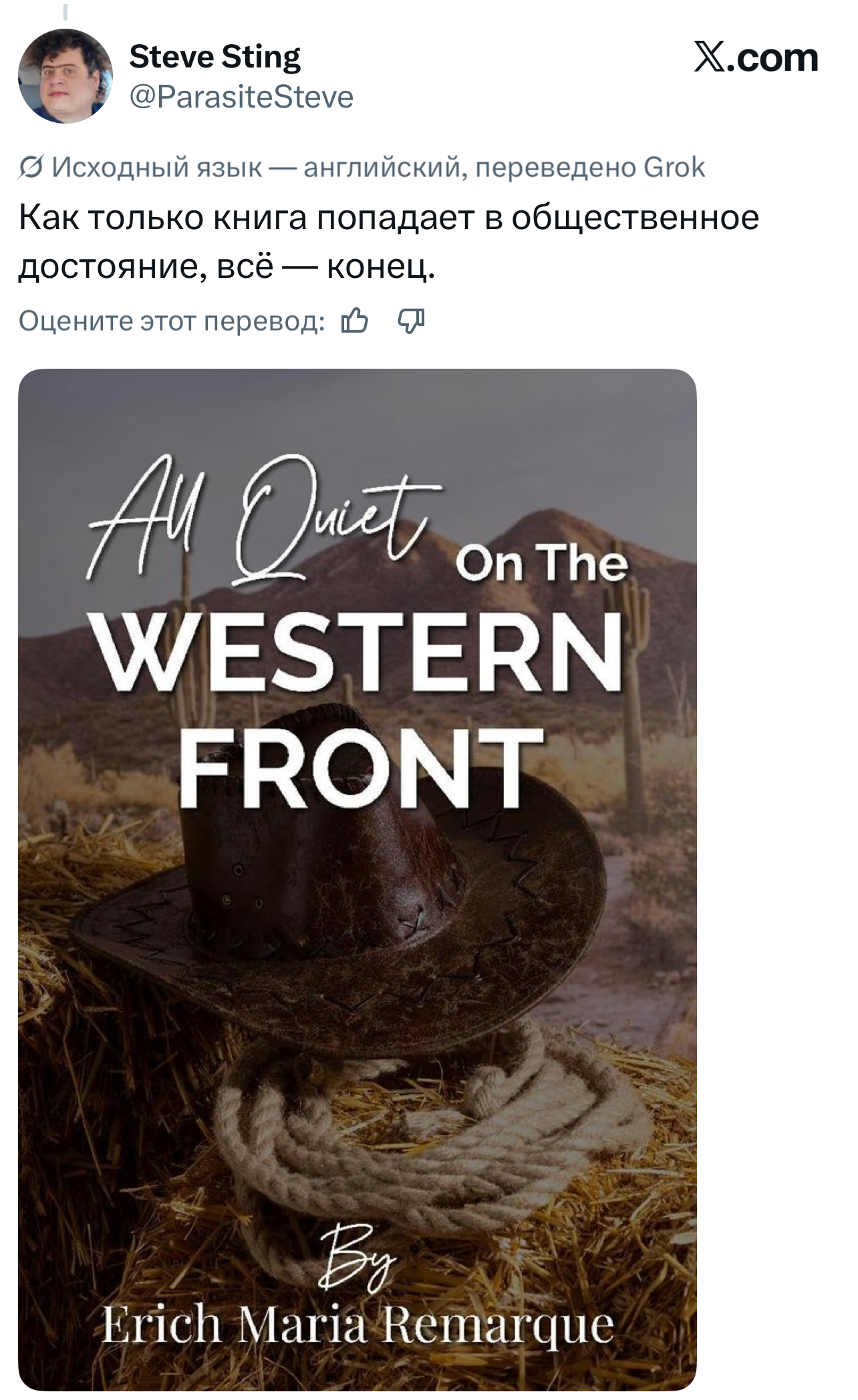Open the Steve Sting display name
Screen dimensions: 858x1400
coord(214,57)
